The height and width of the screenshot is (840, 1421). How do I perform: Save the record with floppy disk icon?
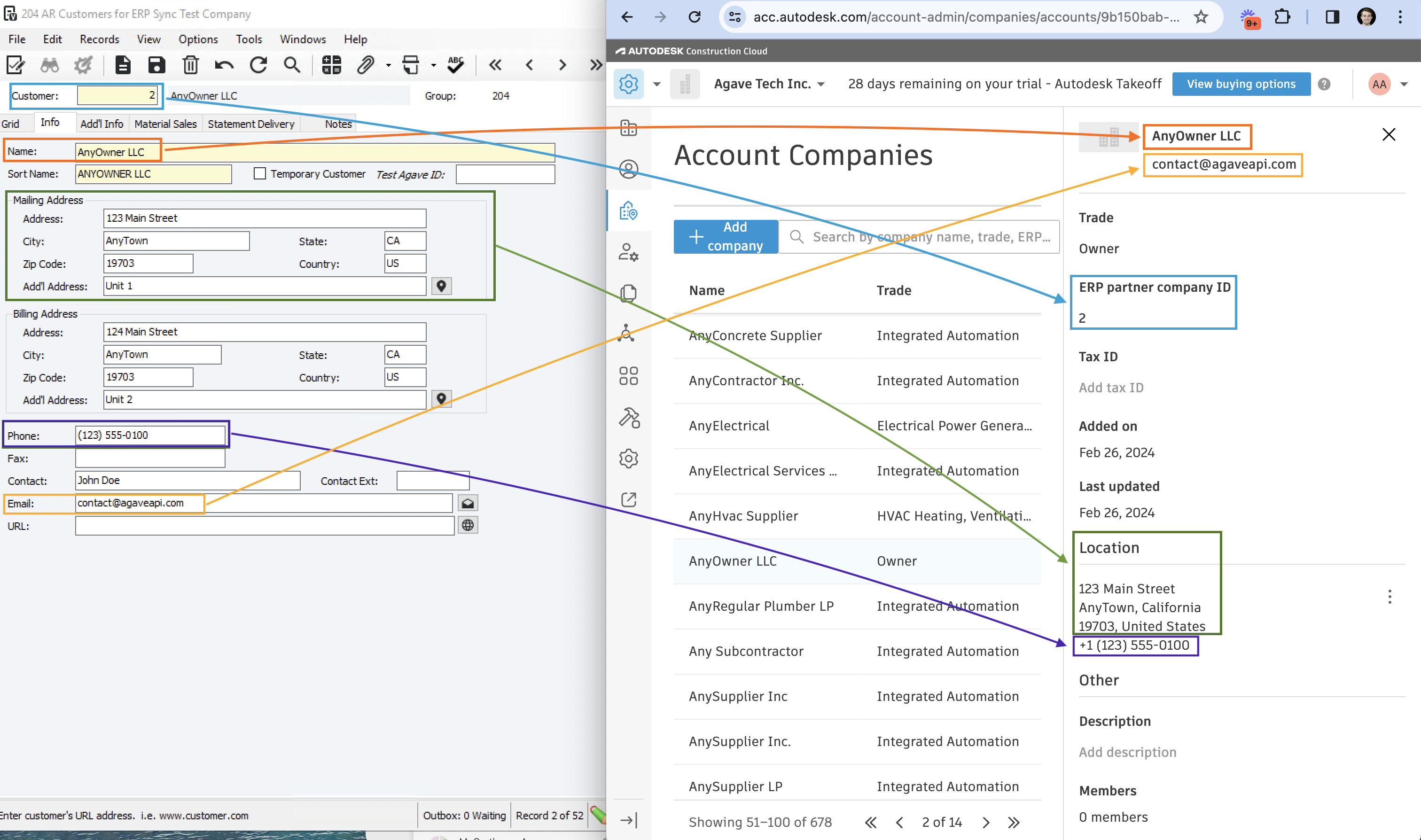tap(156, 64)
